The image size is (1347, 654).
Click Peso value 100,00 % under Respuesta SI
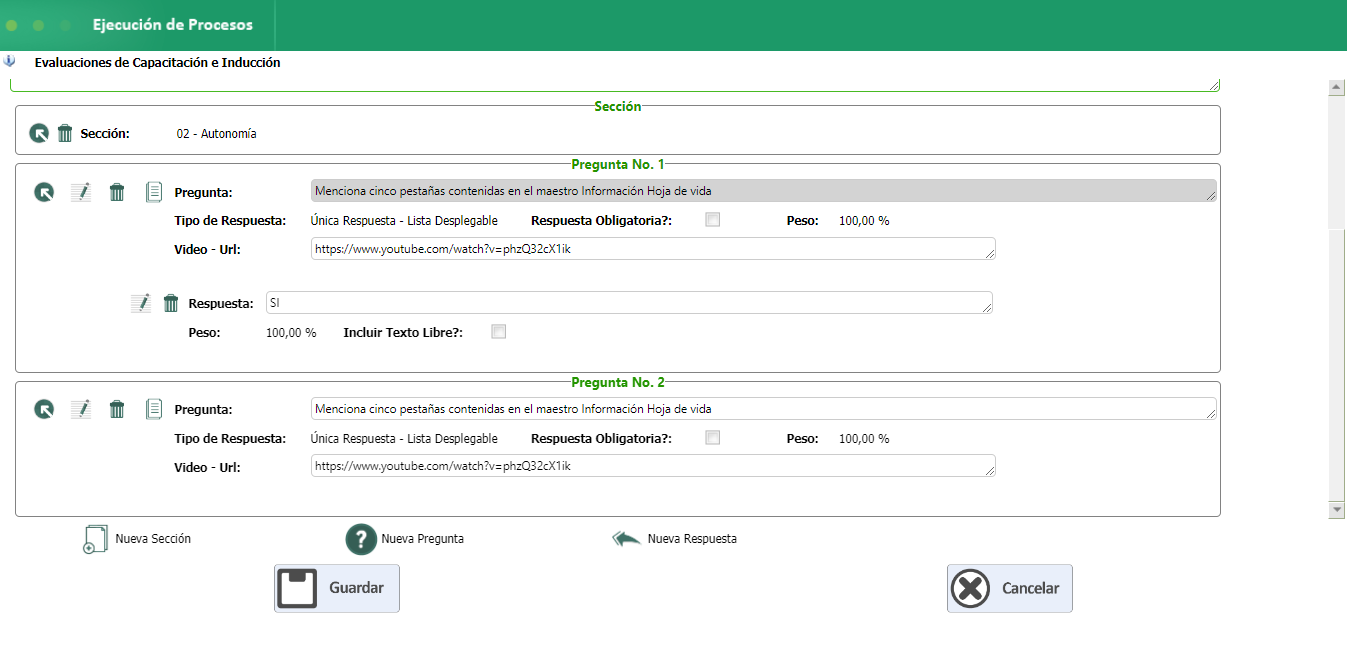pyautogui.click(x=291, y=333)
